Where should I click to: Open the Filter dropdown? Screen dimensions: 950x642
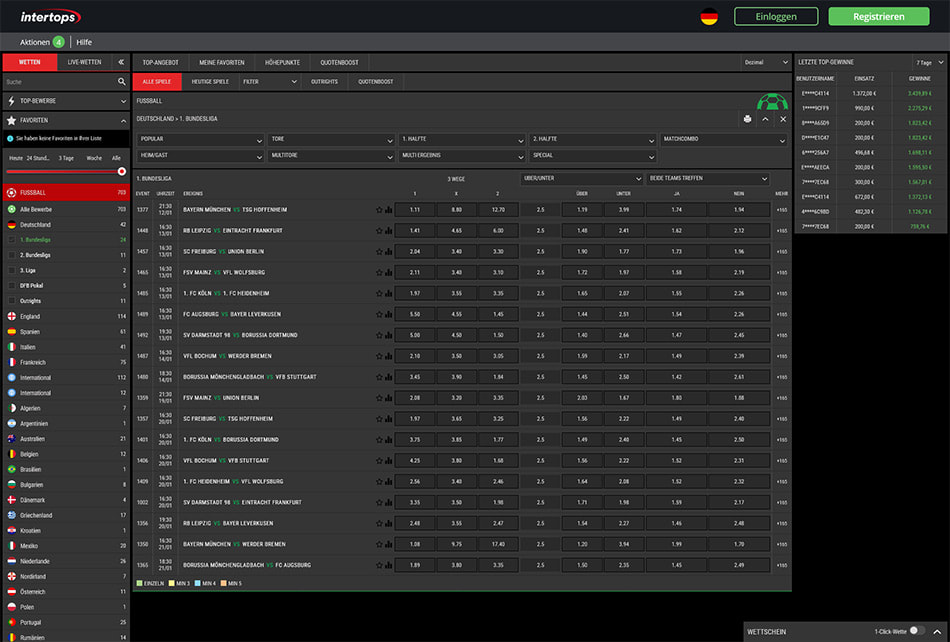(270, 82)
